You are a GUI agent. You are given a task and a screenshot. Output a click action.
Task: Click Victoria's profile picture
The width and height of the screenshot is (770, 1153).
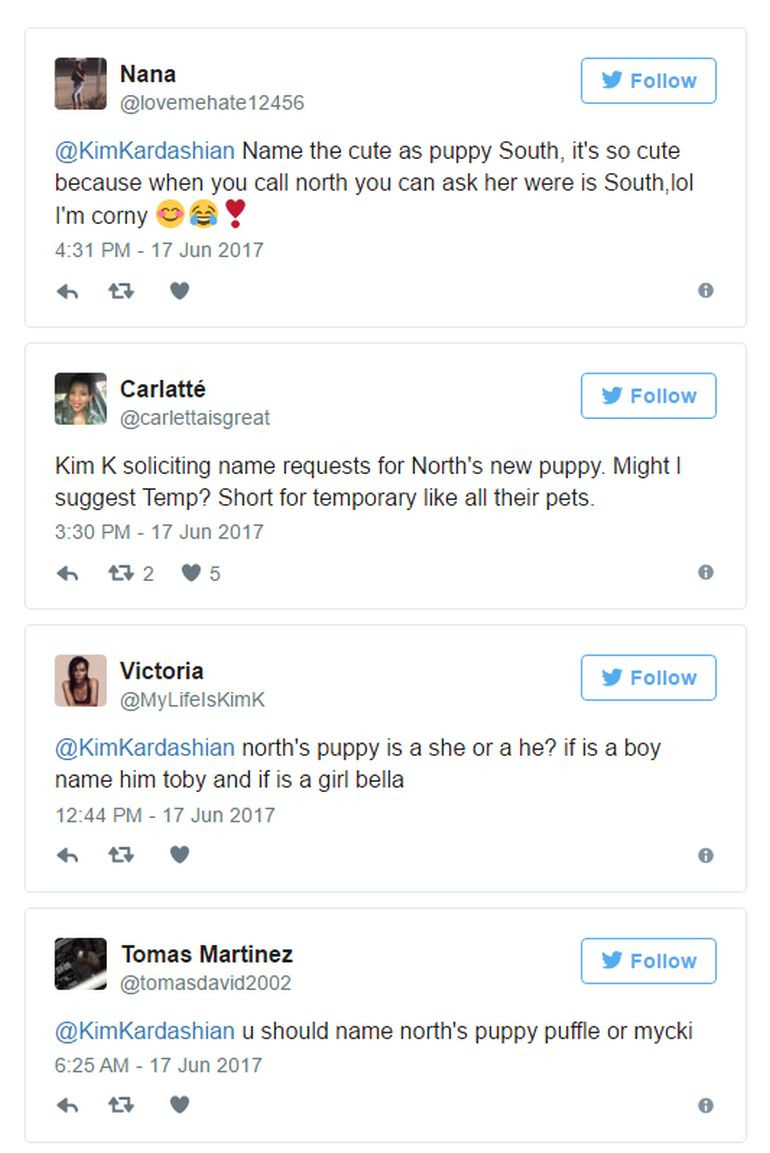(x=81, y=681)
